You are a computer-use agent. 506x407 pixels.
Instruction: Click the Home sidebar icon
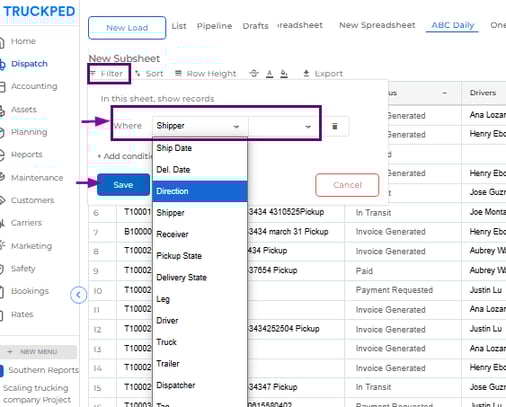(x=2, y=42)
